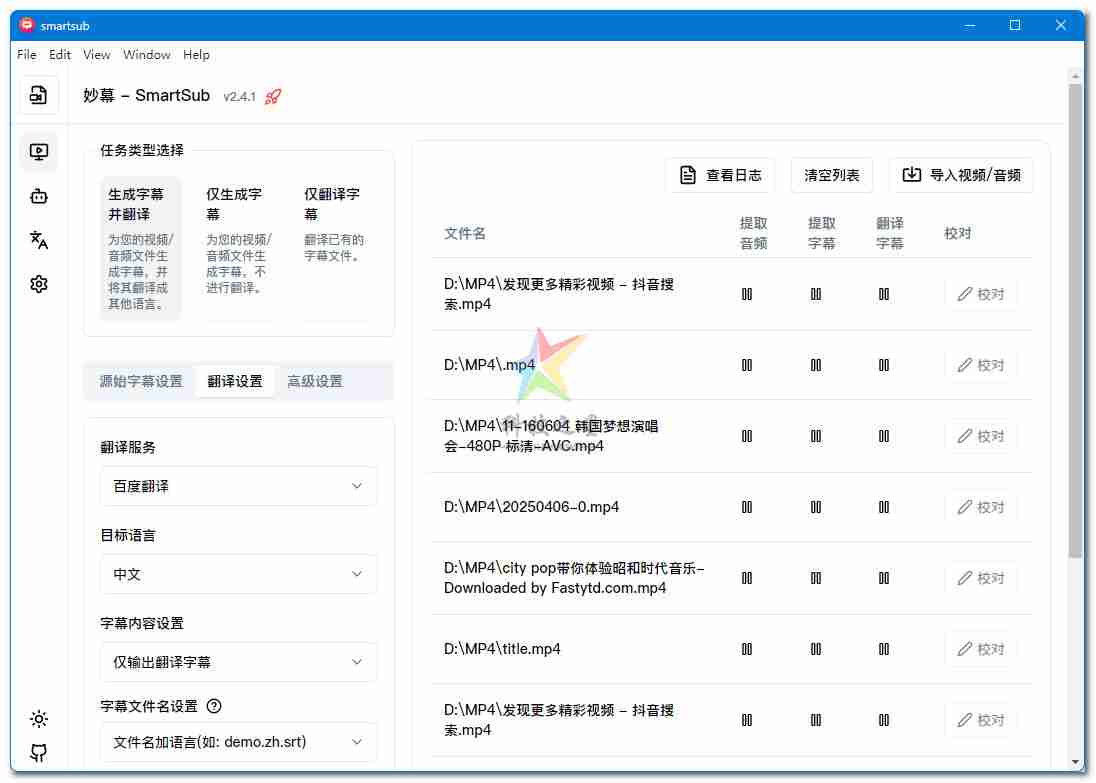Toggle light/dark theme with the sun icon

click(x=38, y=718)
